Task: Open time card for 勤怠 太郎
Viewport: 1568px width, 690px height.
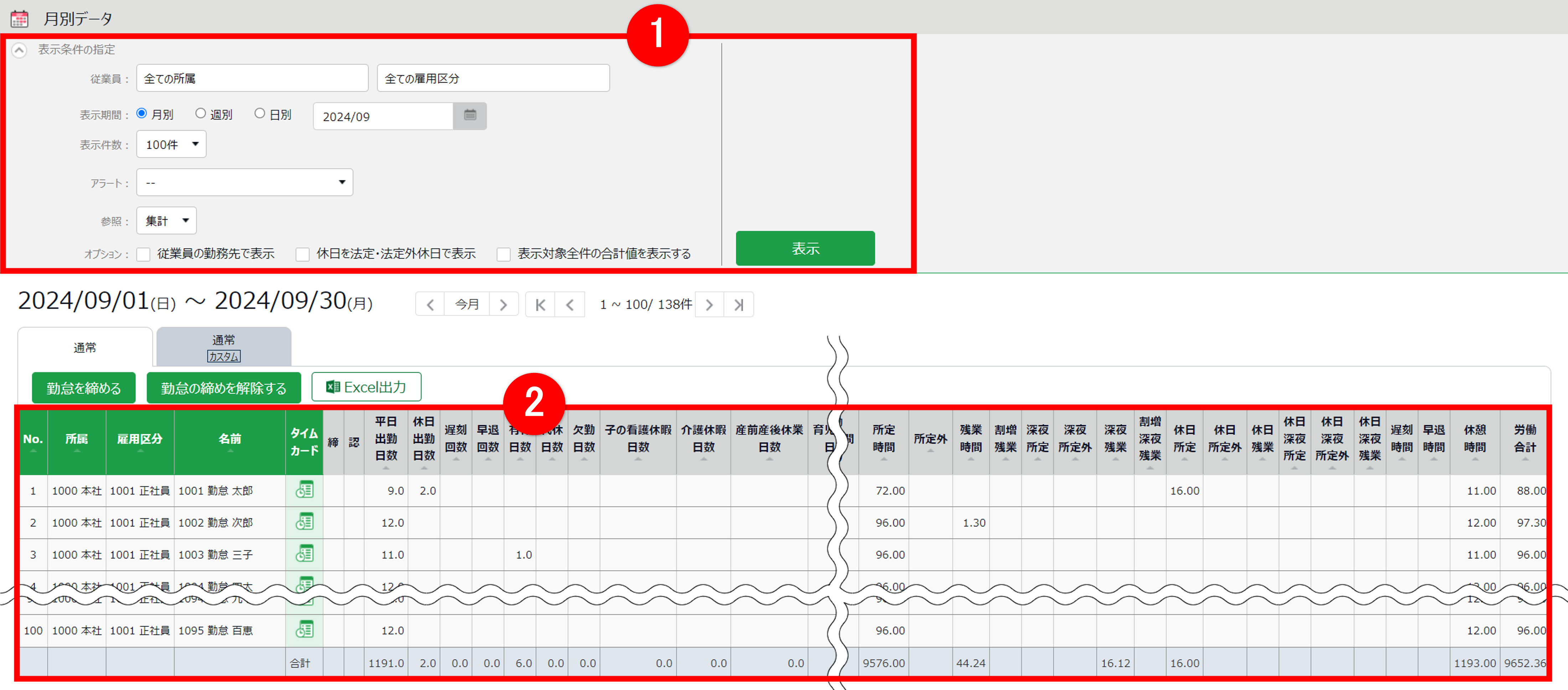Action: pos(304,490)
